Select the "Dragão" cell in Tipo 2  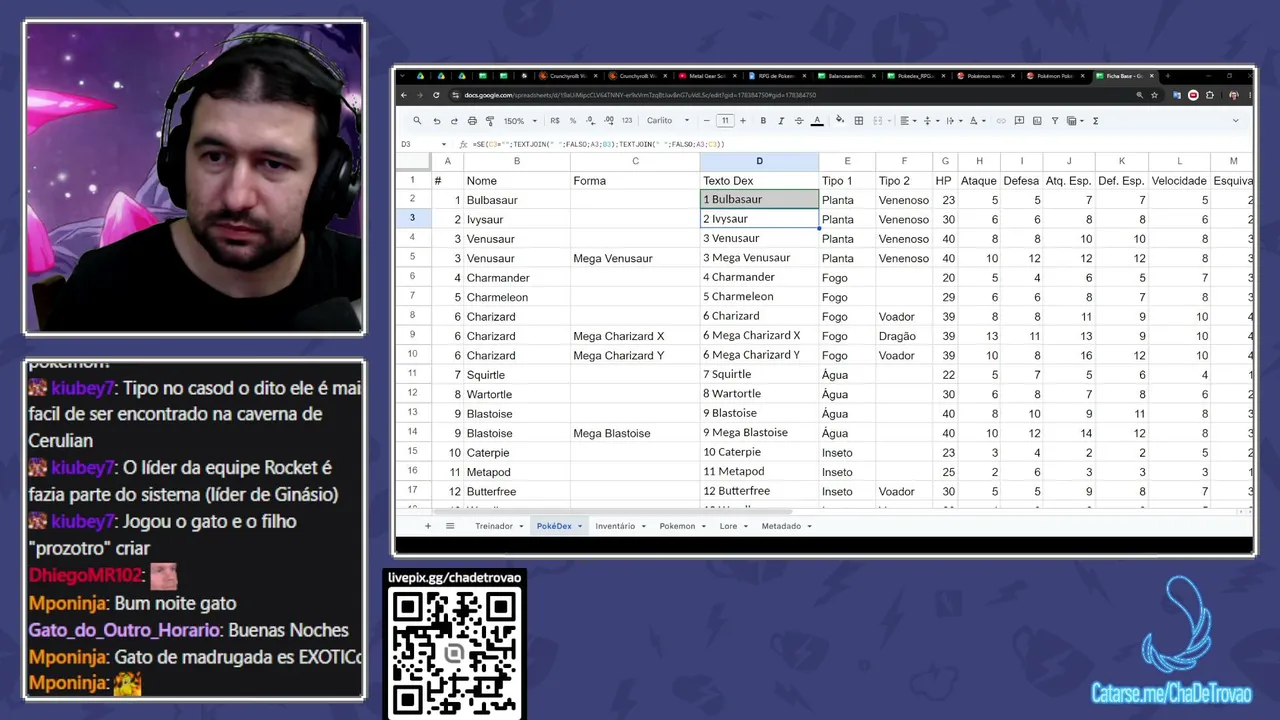[x=904, y=336]
